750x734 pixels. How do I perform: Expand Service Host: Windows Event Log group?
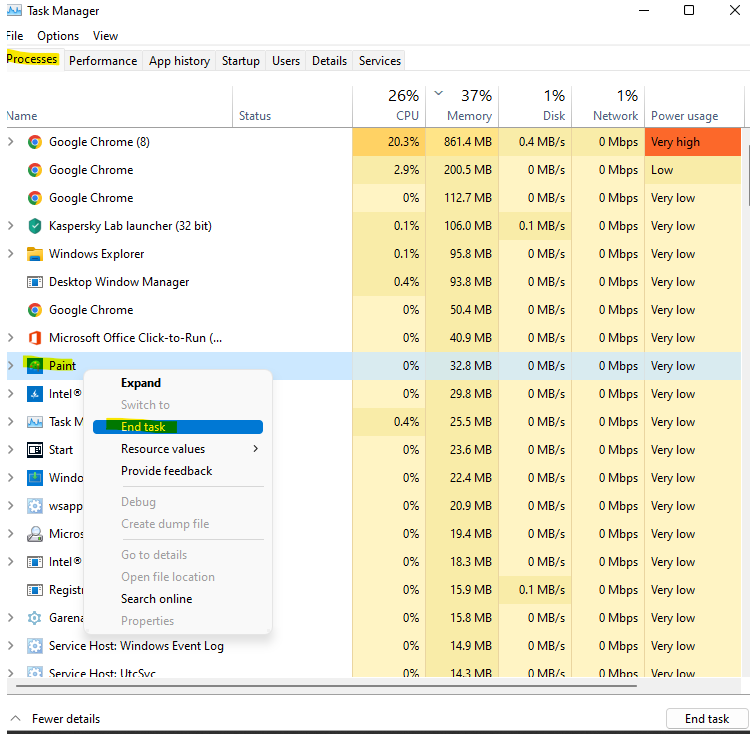coord(11,646)
